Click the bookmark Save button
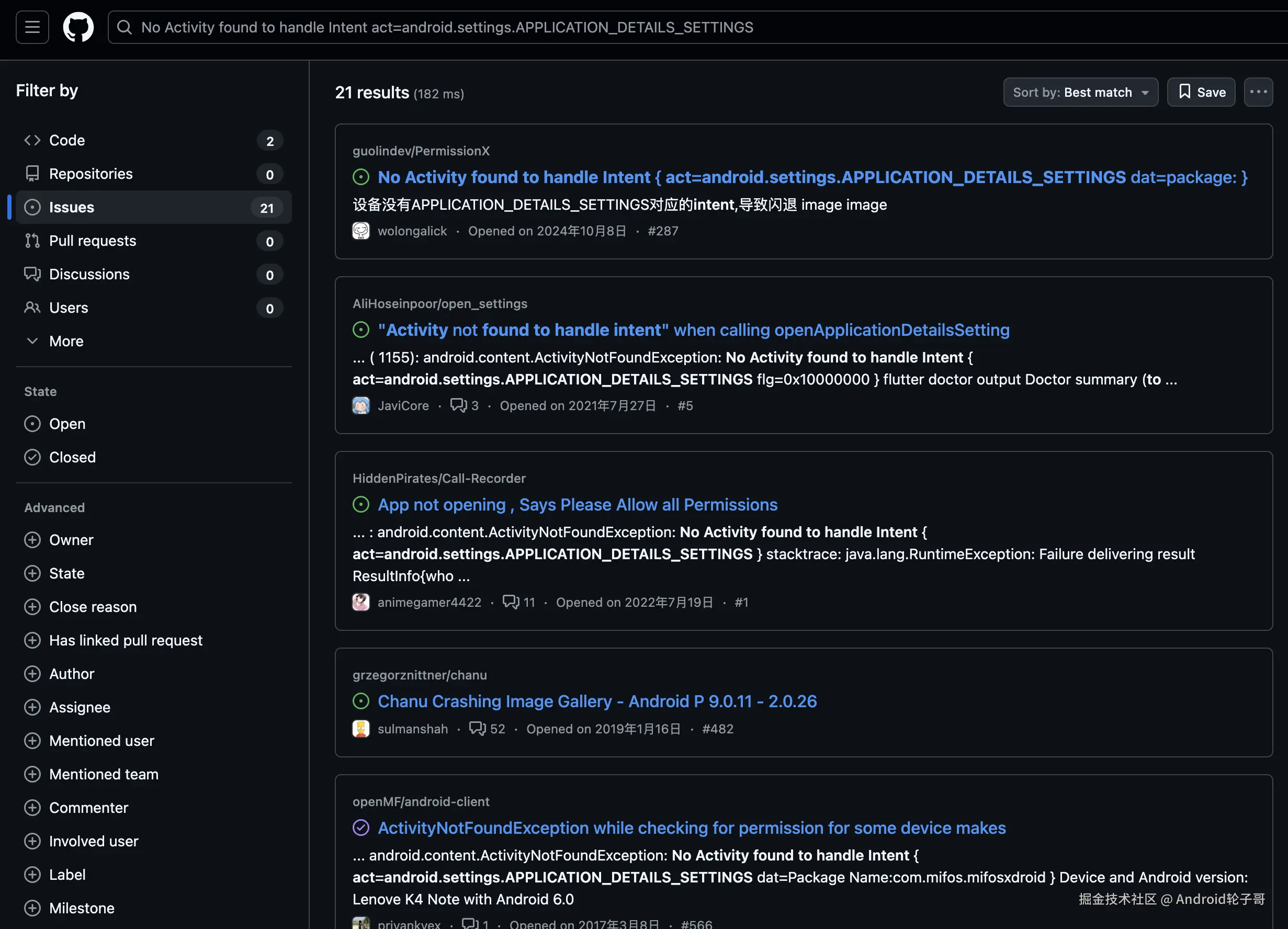 (1201, 92)
